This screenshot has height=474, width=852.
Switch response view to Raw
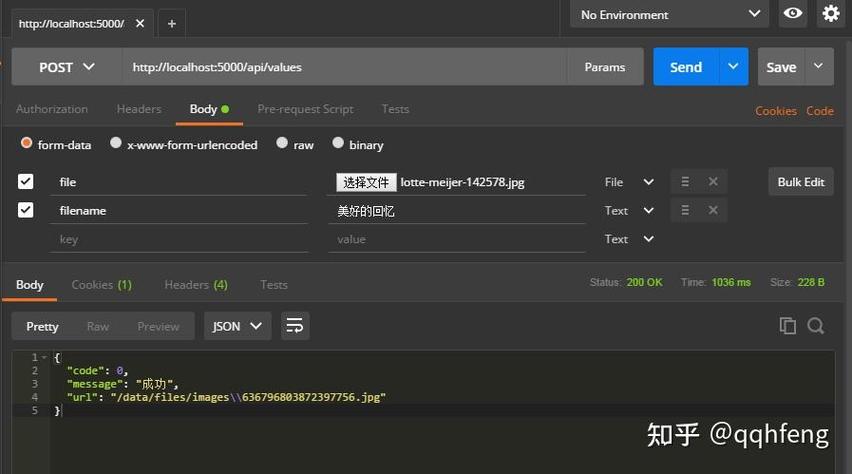pos(98,326)
